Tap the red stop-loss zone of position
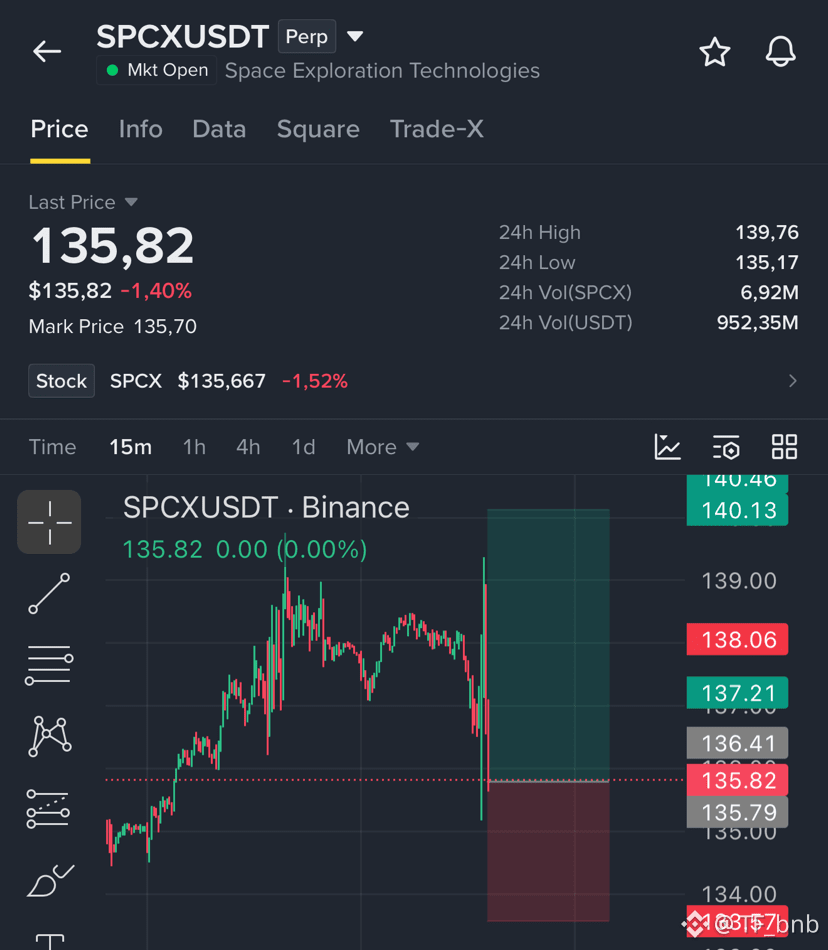828x950 pixels. [548, 852]
